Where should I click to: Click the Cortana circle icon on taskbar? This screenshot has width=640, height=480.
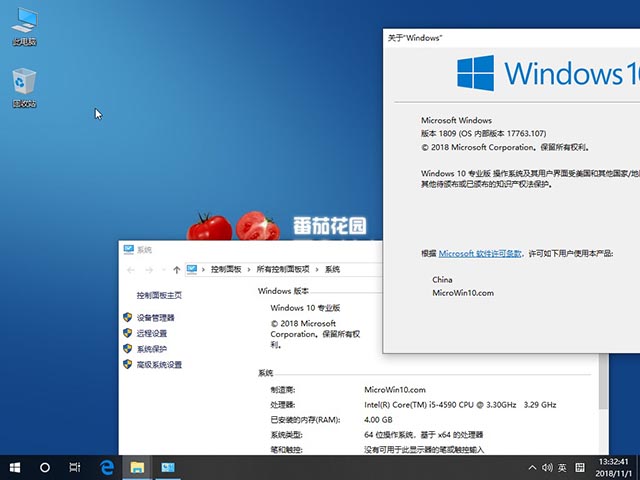tap(45, 468)
